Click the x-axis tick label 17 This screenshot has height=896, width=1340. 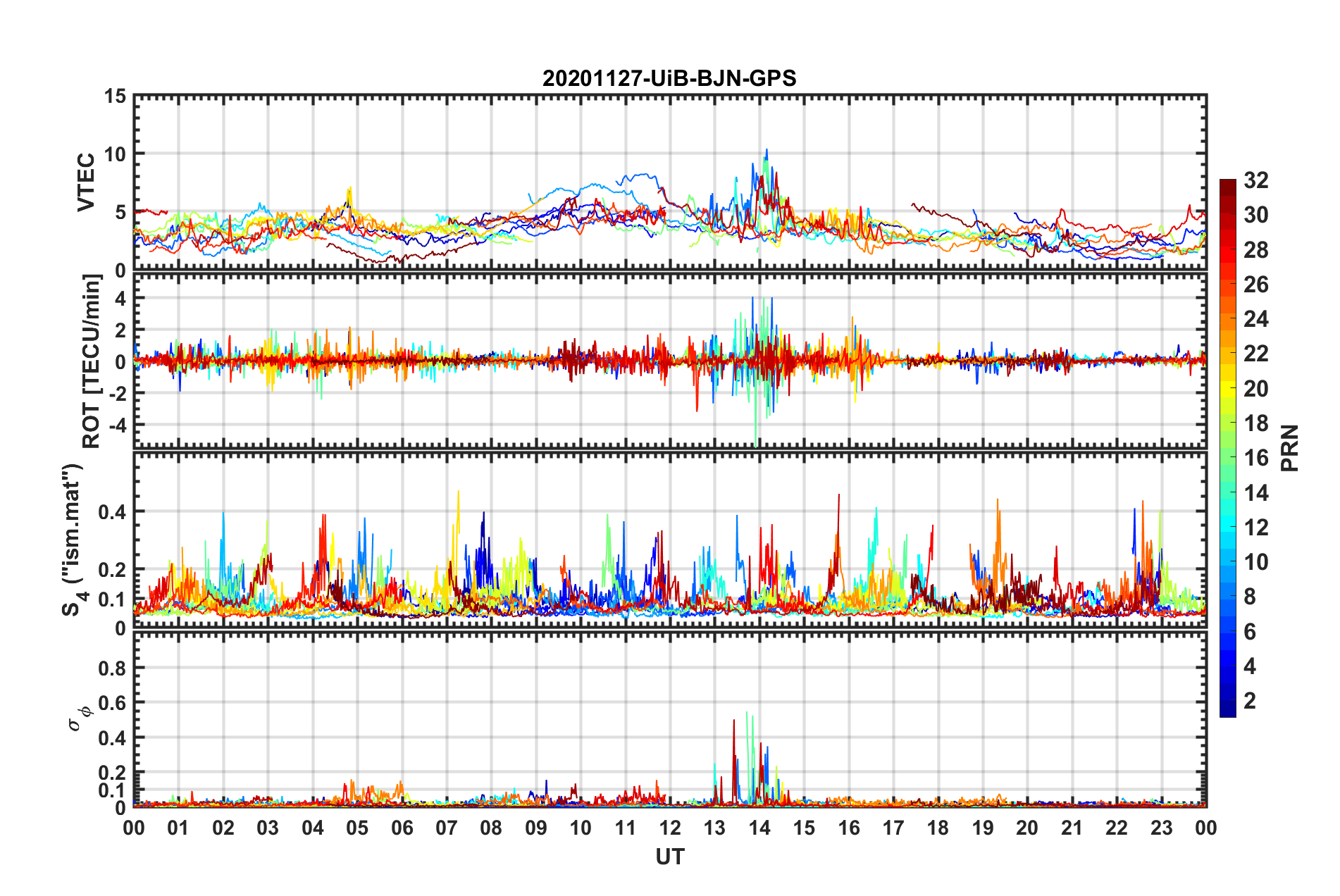tap(893, 828)
